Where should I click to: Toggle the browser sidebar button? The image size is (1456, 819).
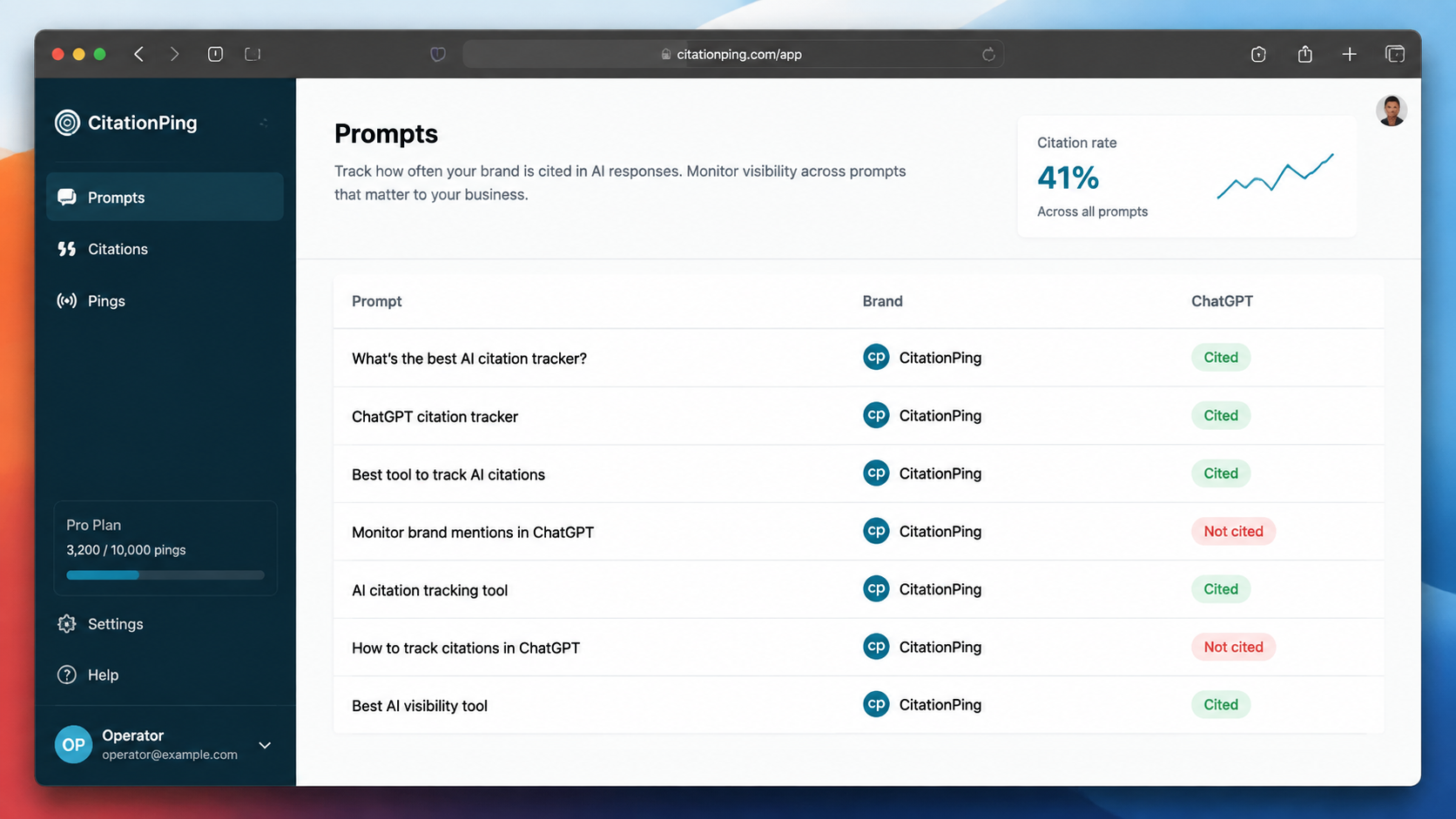tap(215, 54)
